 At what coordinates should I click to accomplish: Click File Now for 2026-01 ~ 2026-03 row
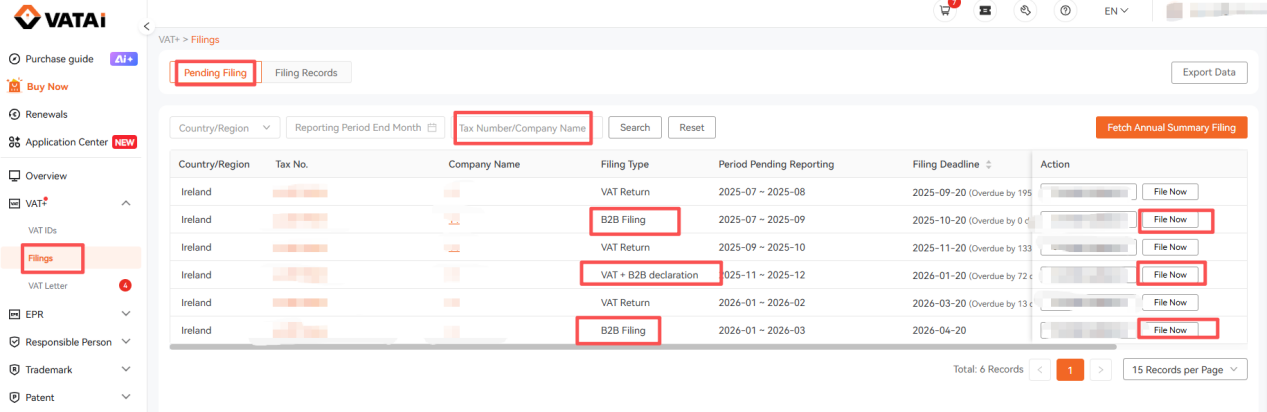point(1170,329)
